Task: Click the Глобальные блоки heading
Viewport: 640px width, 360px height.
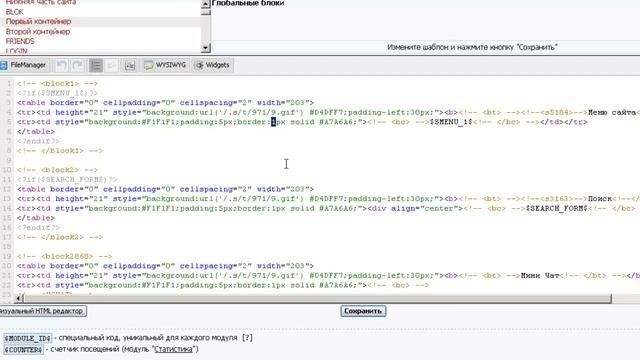Action: point(248,3)
